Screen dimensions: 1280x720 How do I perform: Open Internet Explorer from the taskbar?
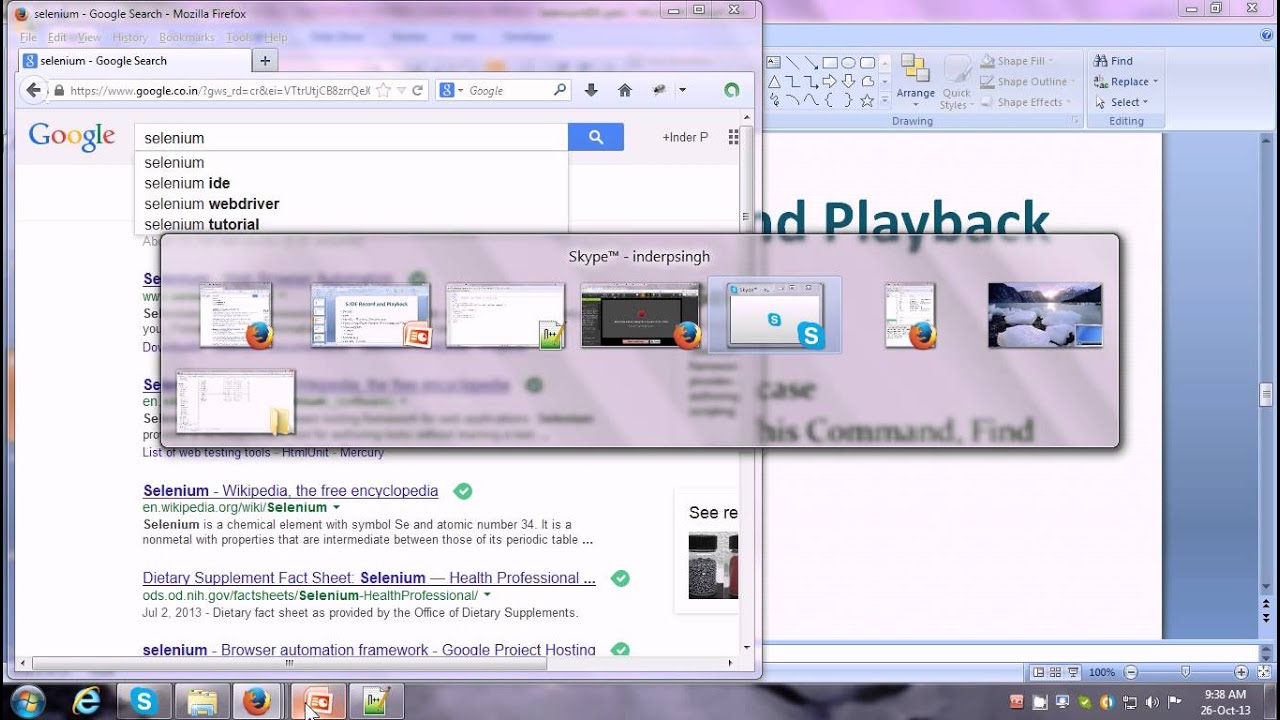point(87,702)
